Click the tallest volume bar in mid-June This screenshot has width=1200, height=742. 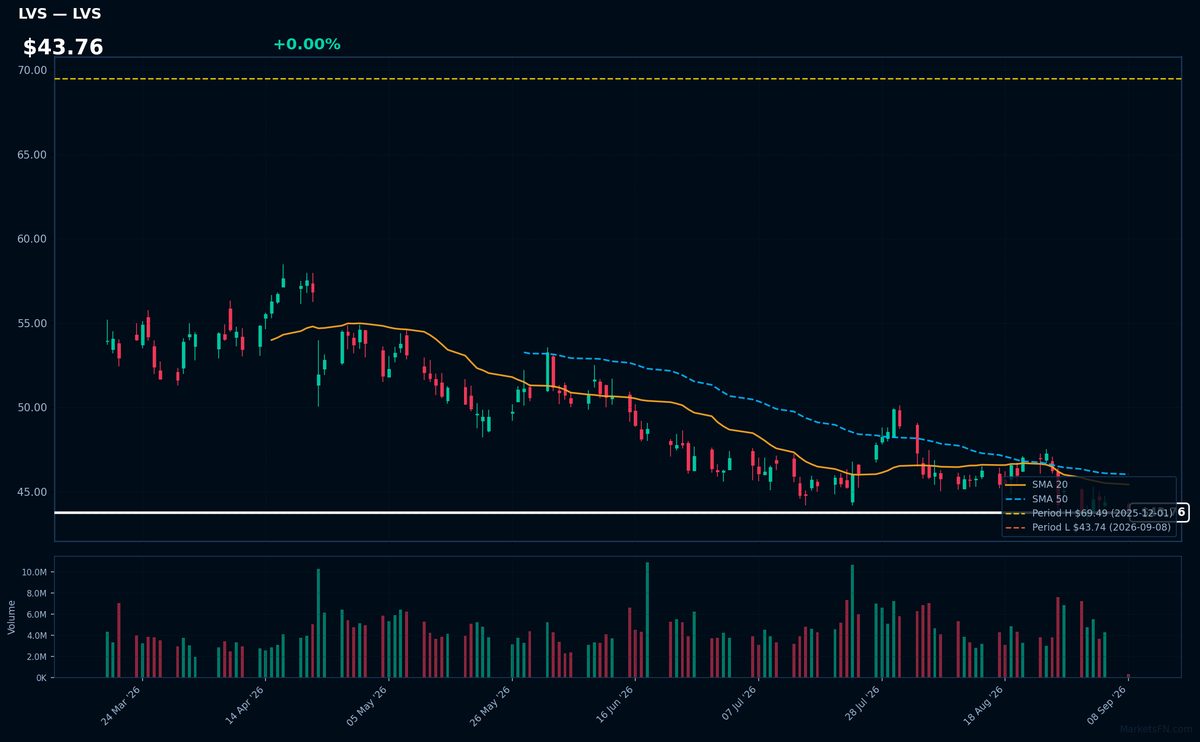coord(647,620)
